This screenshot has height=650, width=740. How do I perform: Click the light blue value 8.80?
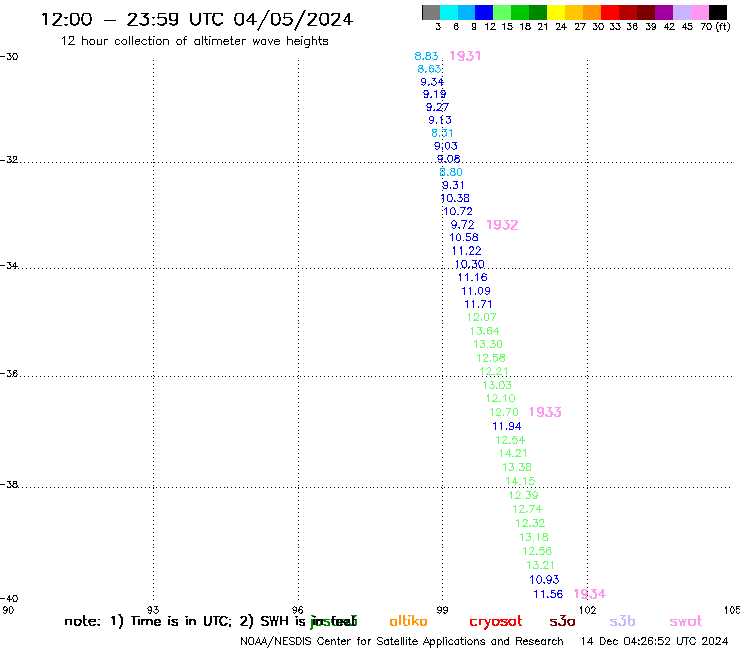pos(451,172)
